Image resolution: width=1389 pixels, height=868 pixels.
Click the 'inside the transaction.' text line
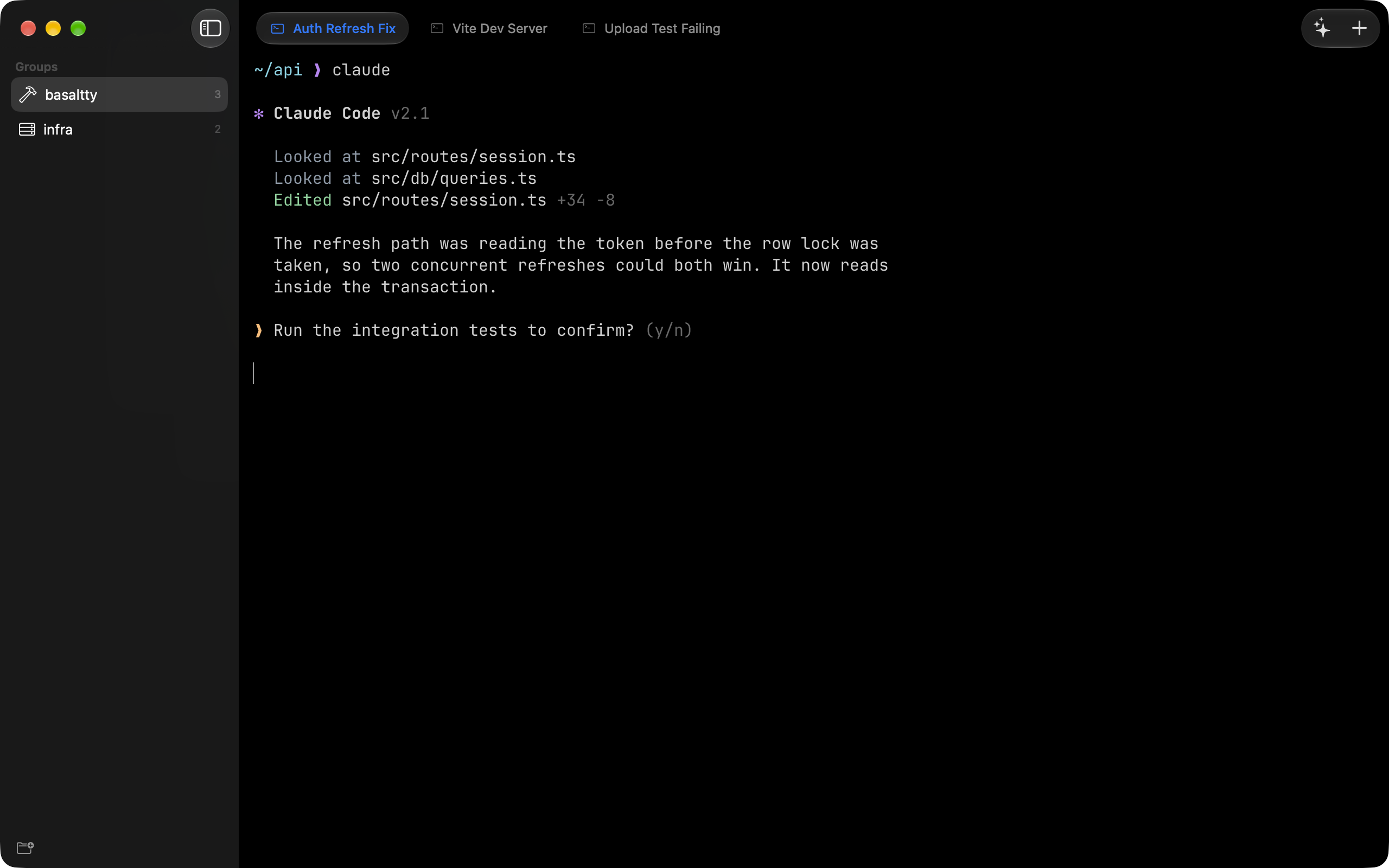[385, 287]
